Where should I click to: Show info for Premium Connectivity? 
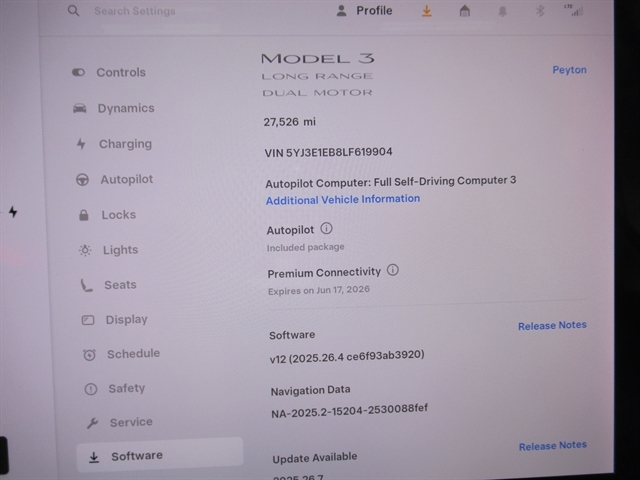coord(392,270)
